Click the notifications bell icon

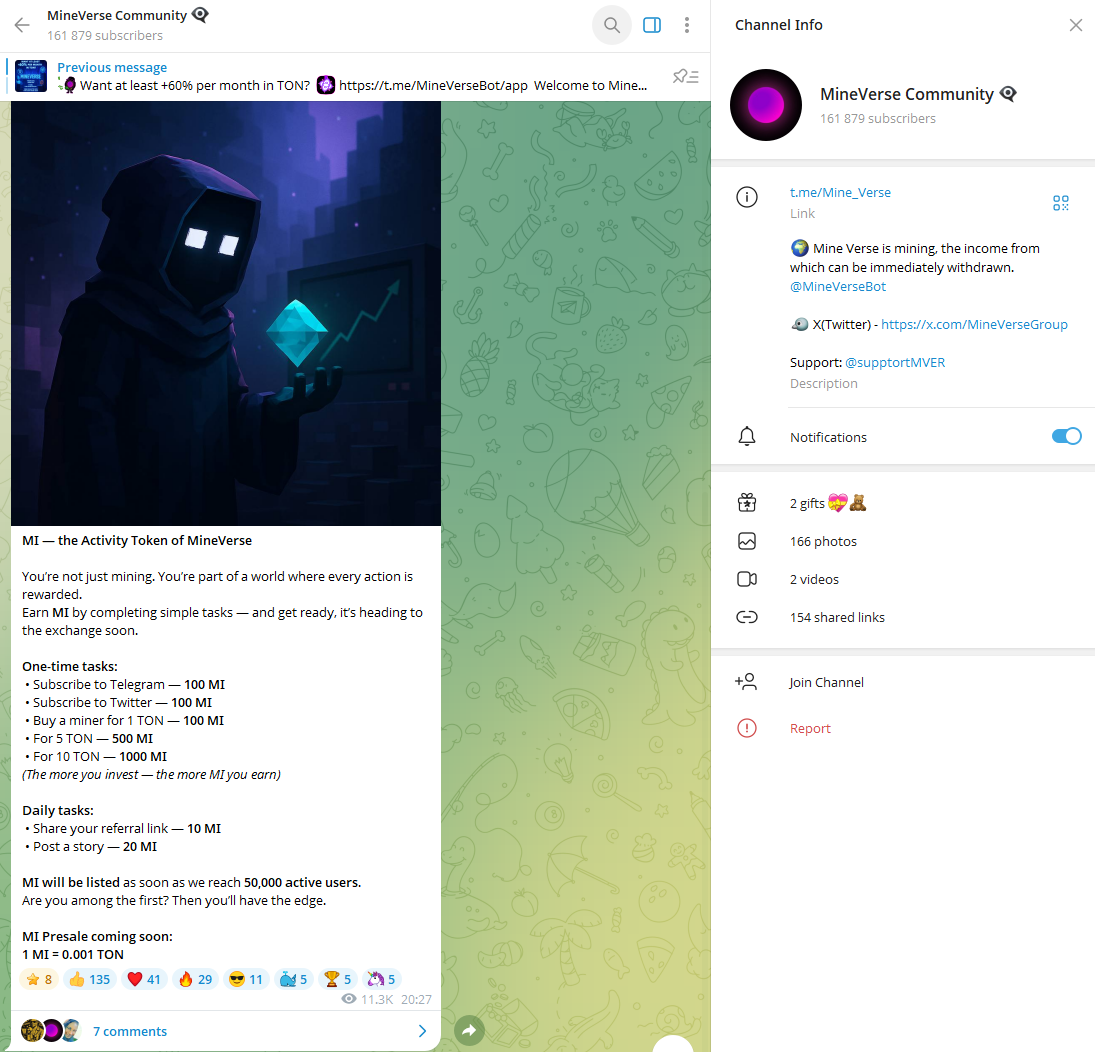pos(747,437)
